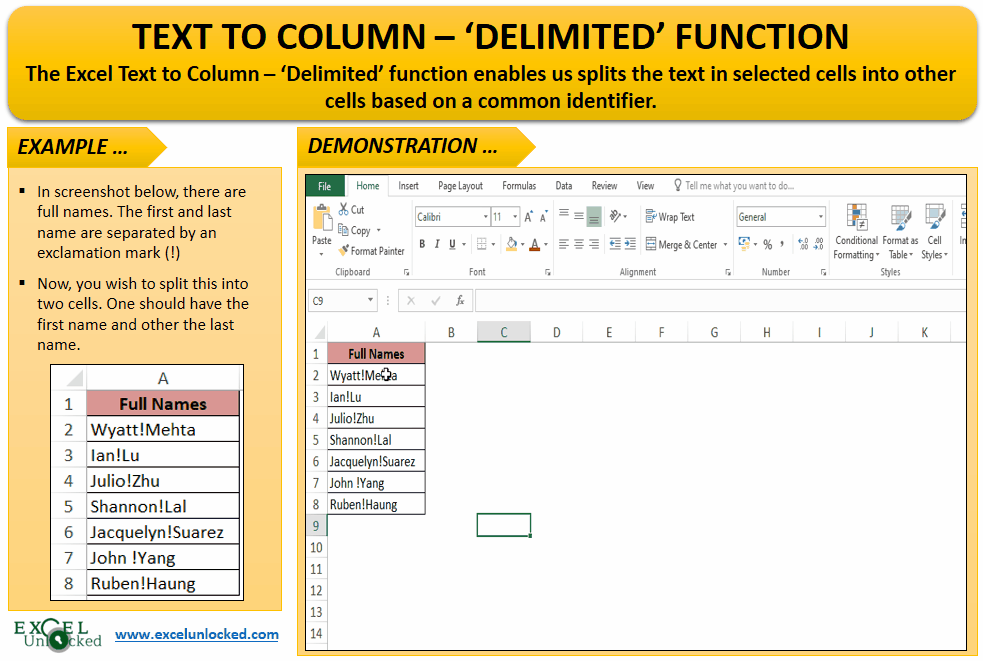Click the Middle Align icon

579,216
